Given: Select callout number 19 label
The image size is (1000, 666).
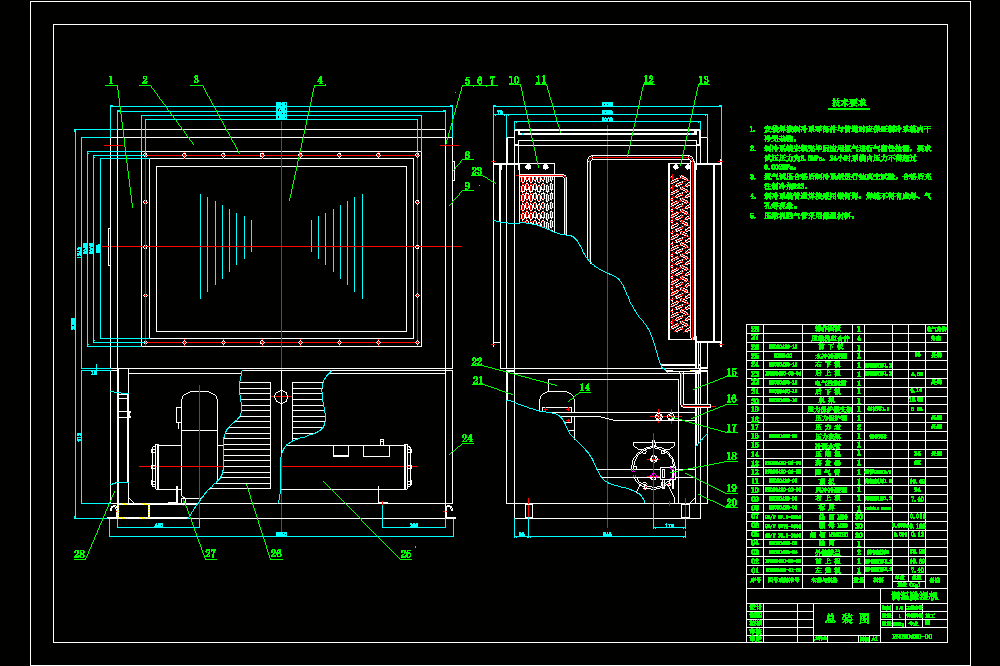Looking at the screenshot, I should 732,488.
